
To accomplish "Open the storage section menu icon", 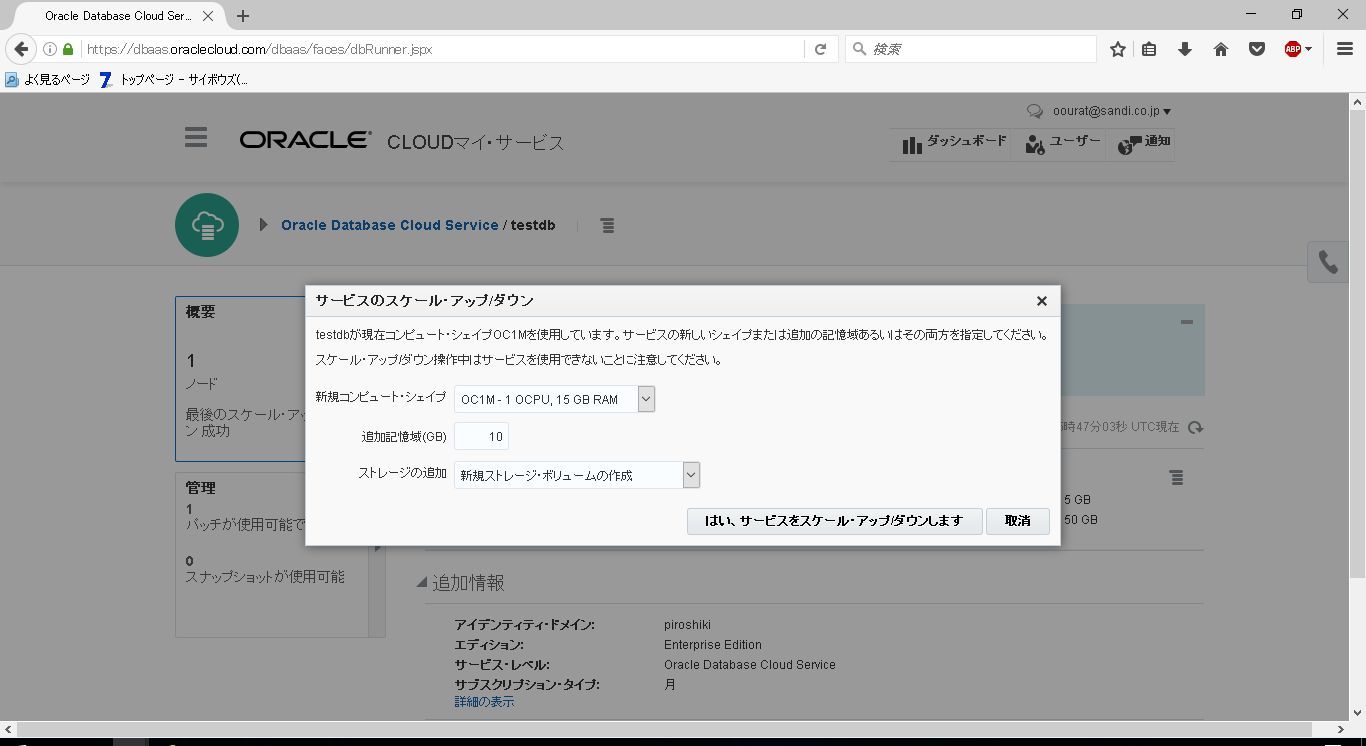I will click(1176, 478).
